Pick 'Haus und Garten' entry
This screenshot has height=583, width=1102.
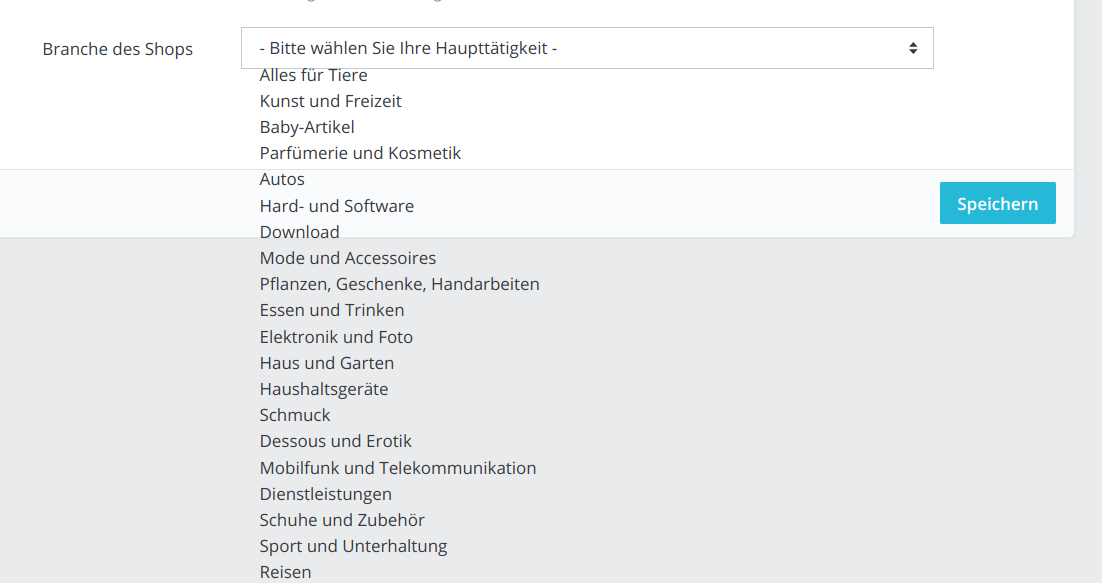tap(326, 363)
